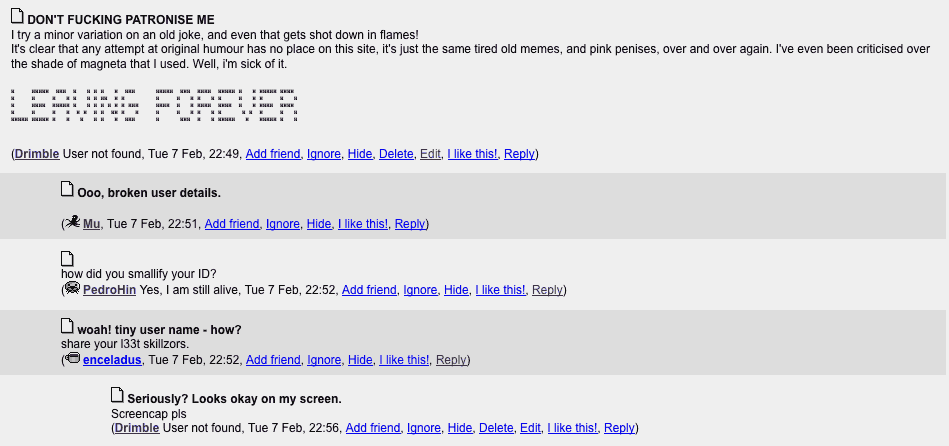Click the page icon beside the top post title

click(x=18, y=16)
